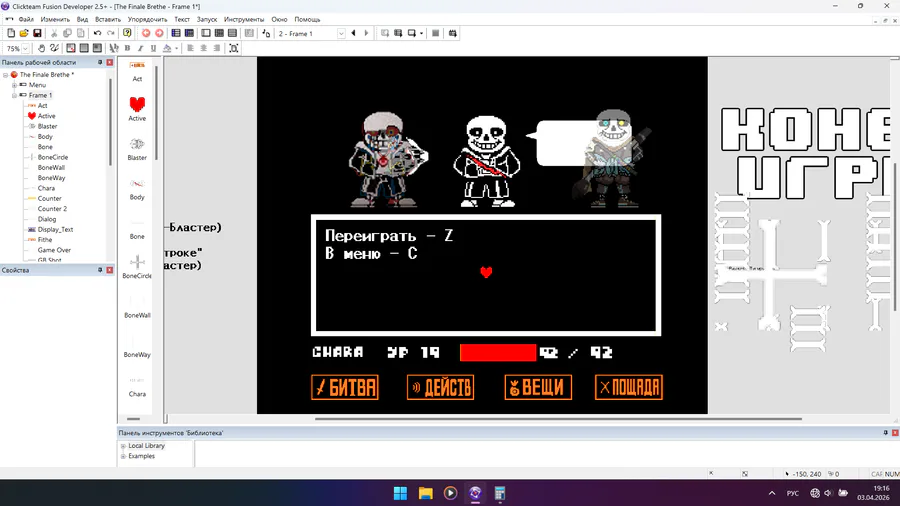Click the frame editor horizontal scrollbar

pyautogui.click(x=558, y=419)
